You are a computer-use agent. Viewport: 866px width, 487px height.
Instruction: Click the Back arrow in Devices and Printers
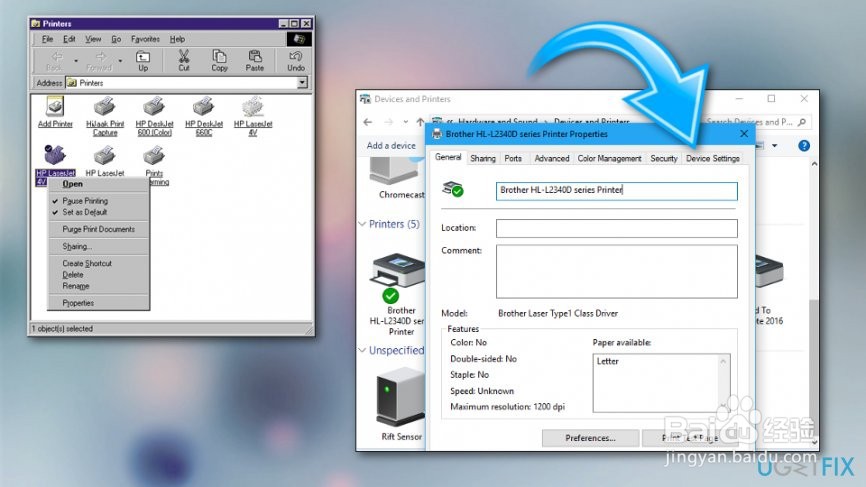tap(368, 122)
